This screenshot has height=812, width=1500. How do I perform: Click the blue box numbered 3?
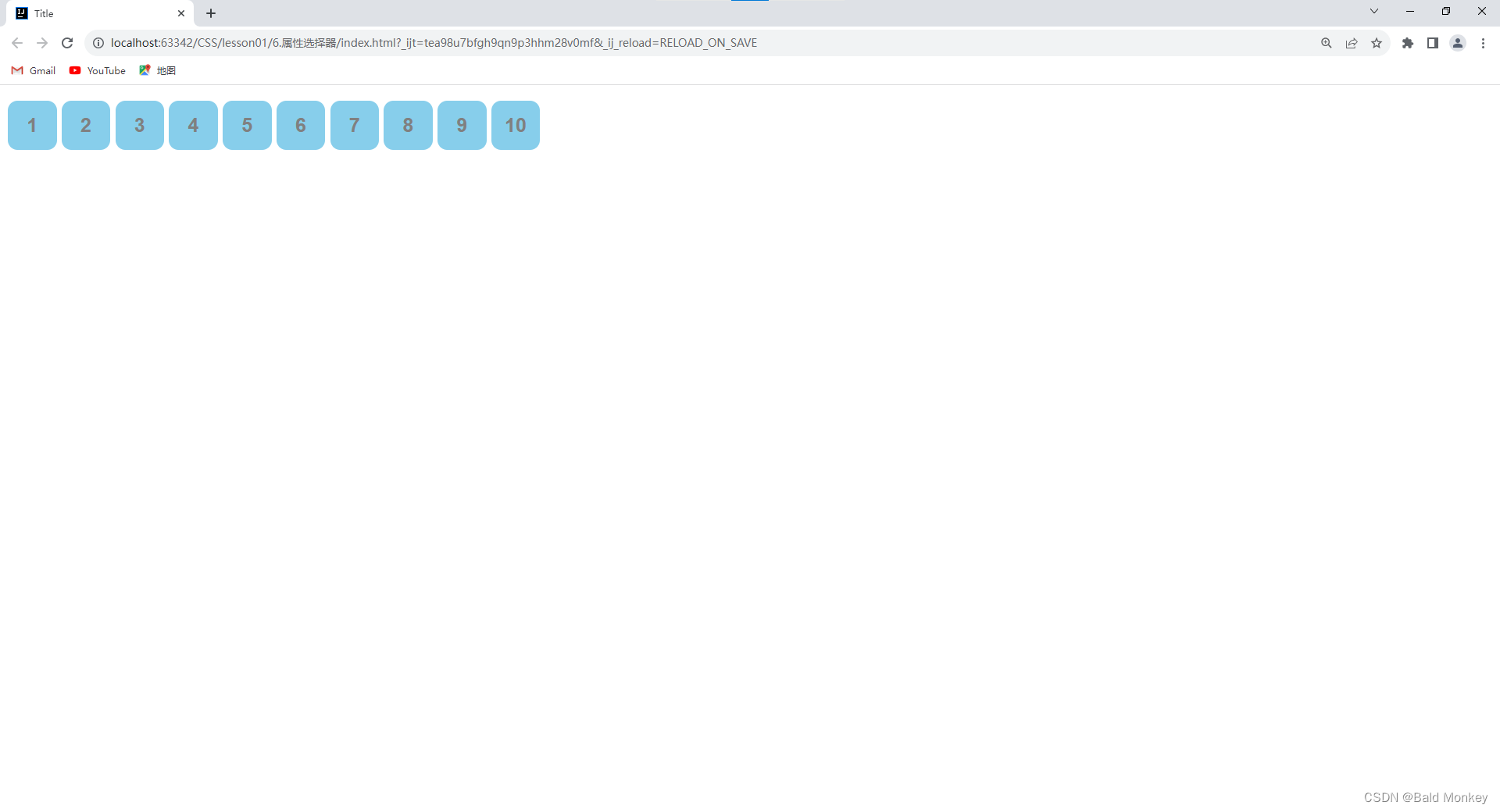pos(140,125)
